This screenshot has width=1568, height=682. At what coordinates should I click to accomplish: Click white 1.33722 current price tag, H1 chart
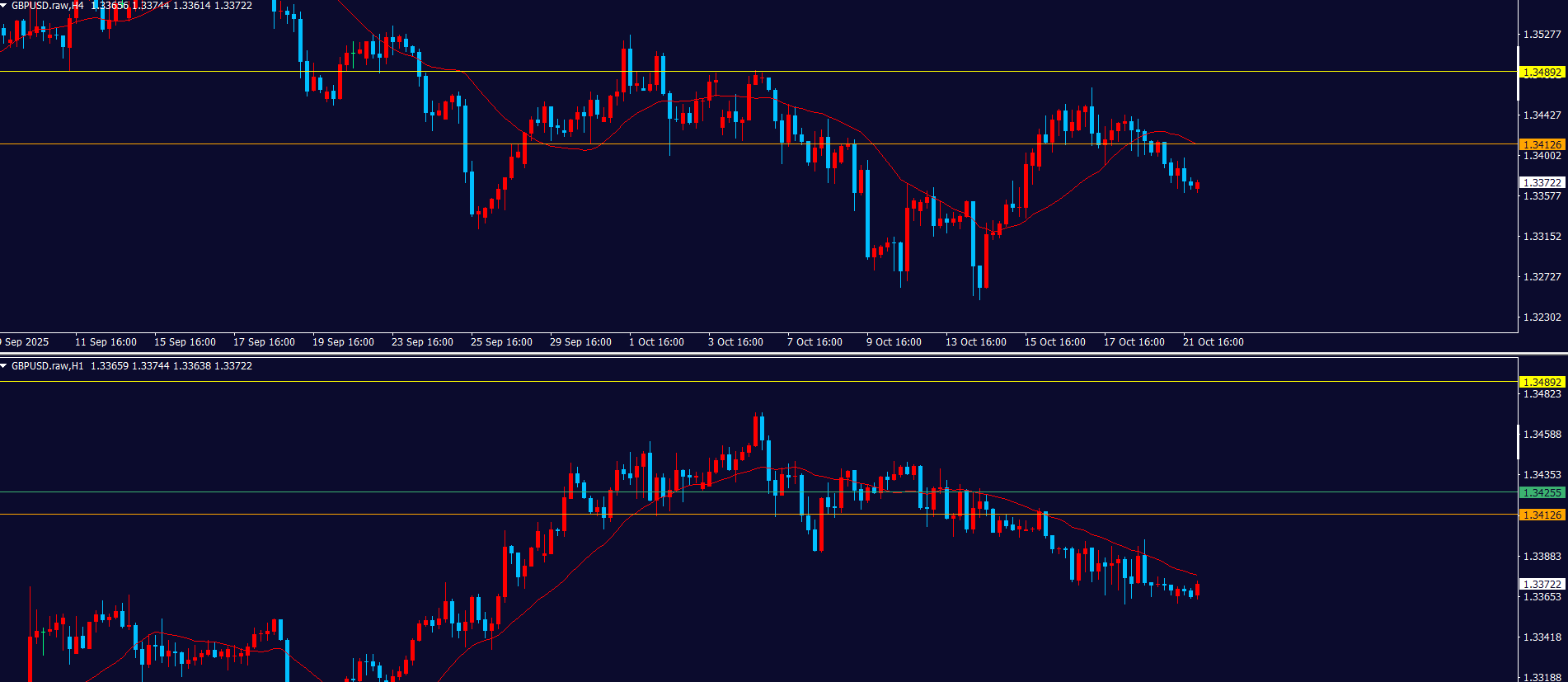(x=1542, y=584)
